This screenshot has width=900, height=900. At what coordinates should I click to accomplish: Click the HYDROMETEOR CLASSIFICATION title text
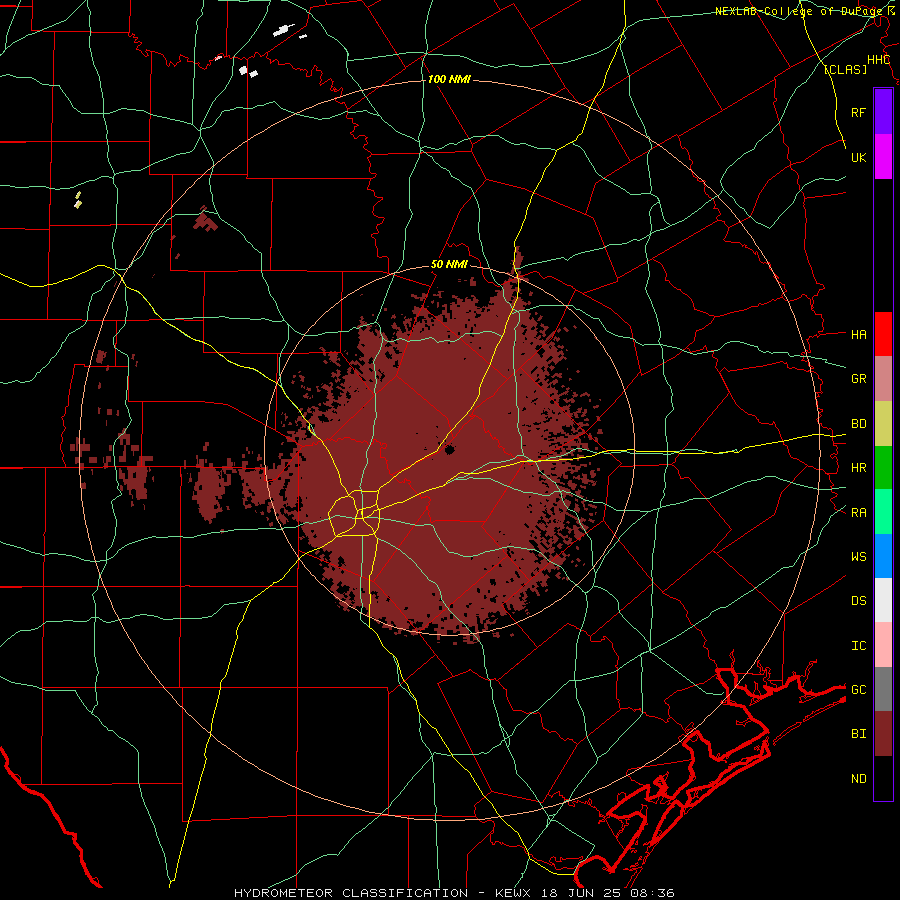point(351,893)
